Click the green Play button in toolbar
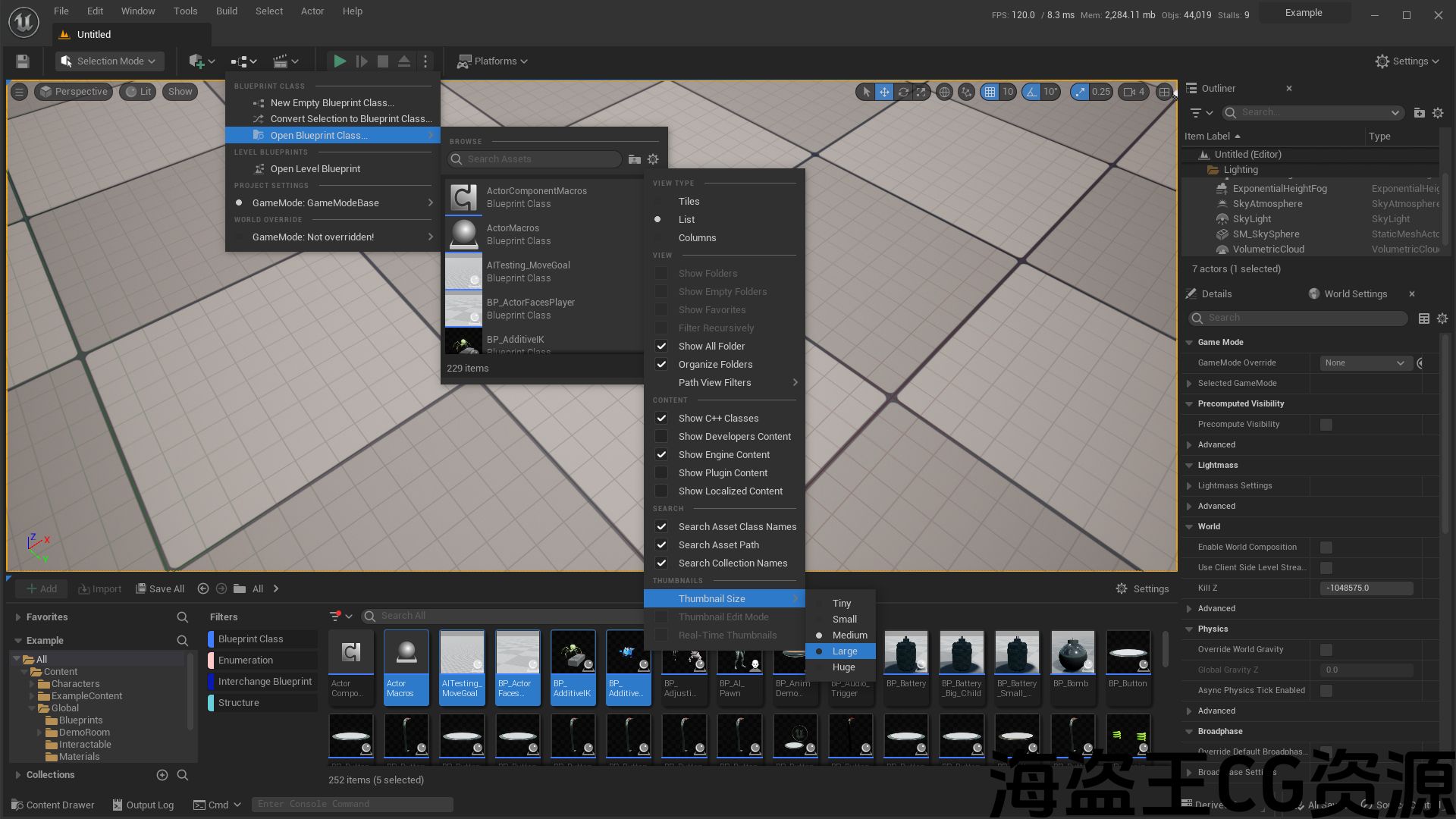 pos(340,61)
